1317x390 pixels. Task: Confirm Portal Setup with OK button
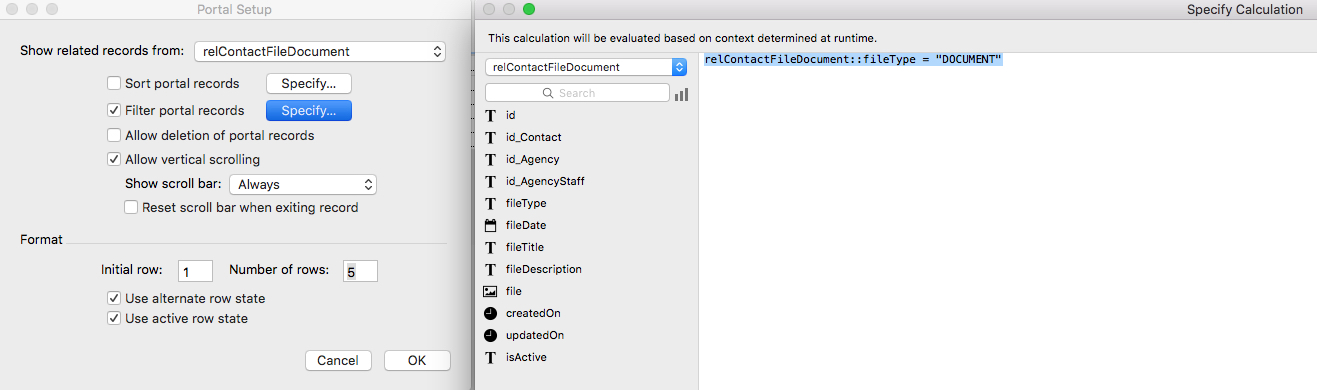(417, 360)
